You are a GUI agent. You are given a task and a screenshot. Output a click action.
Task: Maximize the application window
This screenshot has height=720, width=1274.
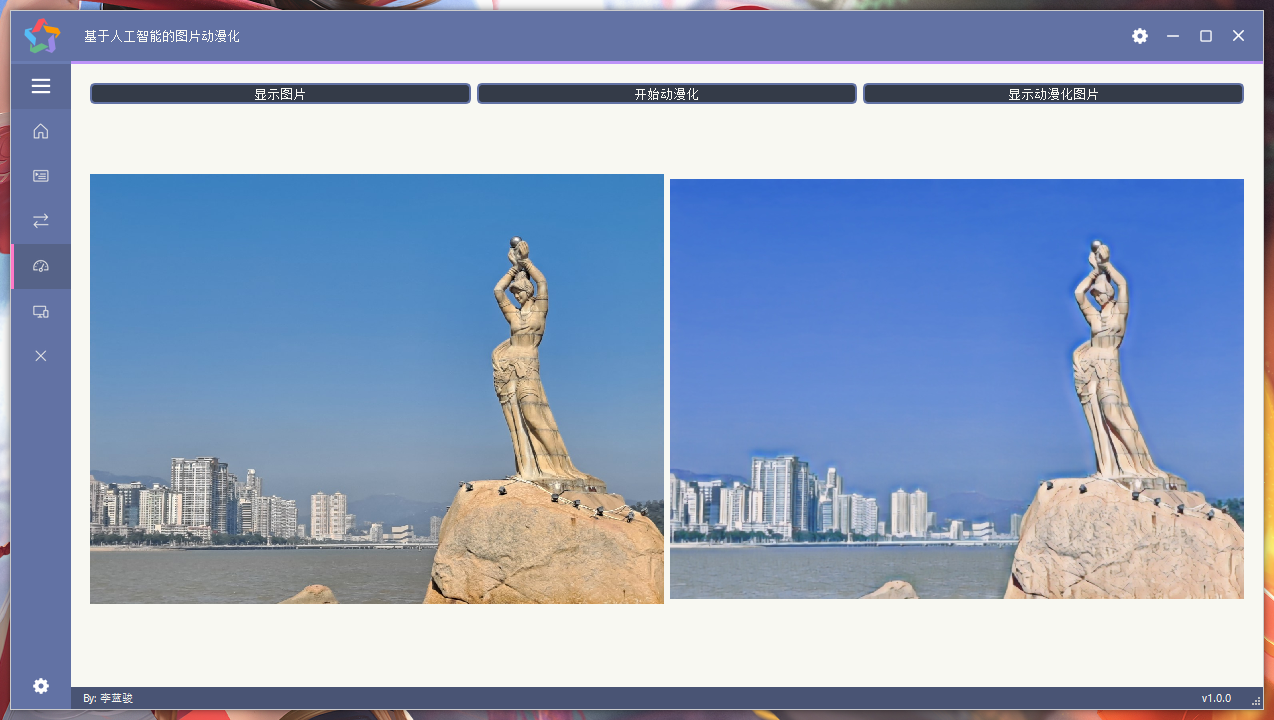pyautogui.click(x=1206, y=36)
